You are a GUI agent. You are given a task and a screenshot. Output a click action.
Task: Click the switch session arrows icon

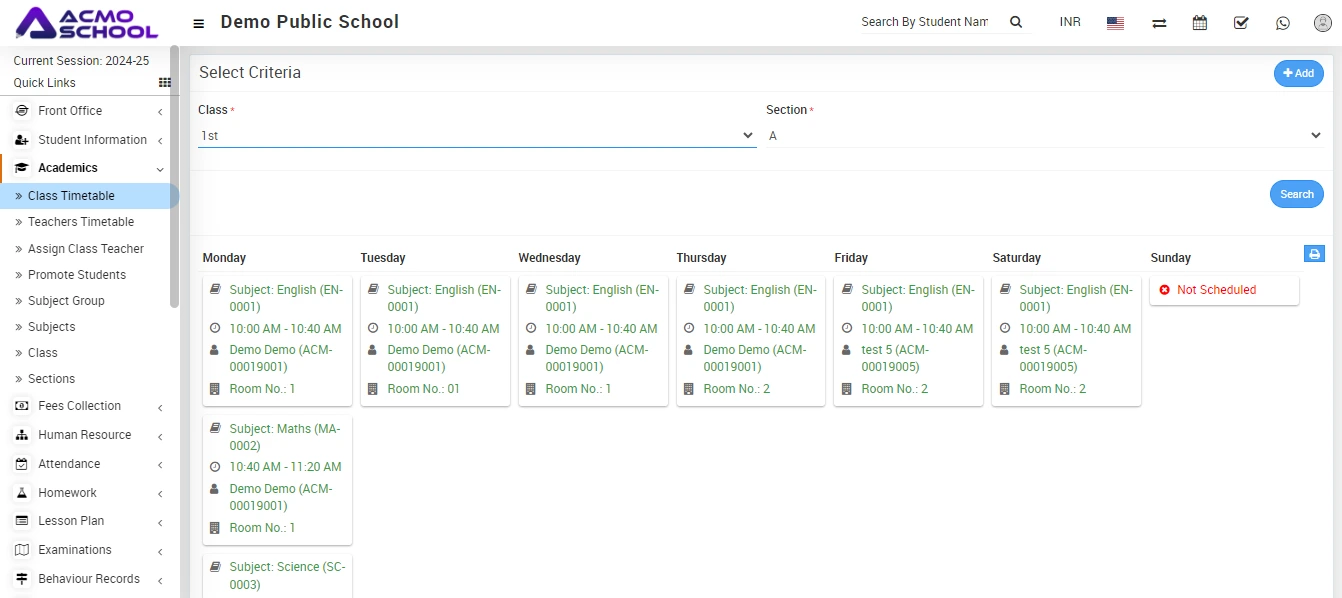(1159, 23)
